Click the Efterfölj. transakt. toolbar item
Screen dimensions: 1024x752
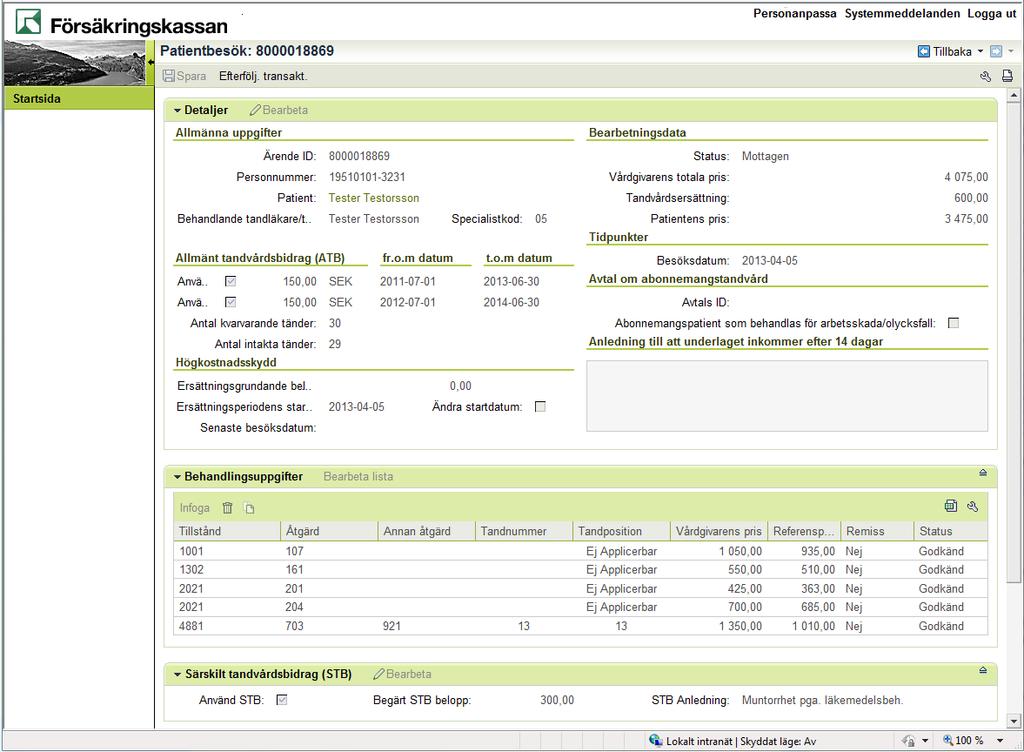pos(263,76)
